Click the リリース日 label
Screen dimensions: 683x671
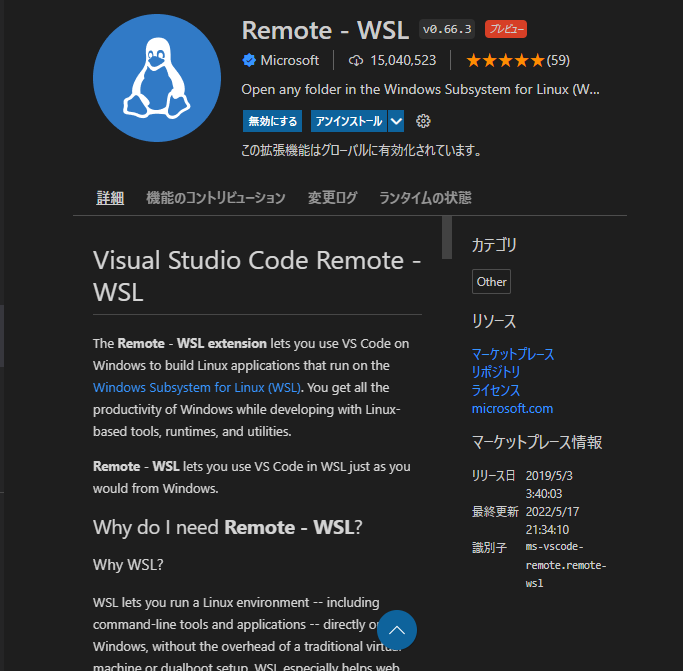point(494,475)
